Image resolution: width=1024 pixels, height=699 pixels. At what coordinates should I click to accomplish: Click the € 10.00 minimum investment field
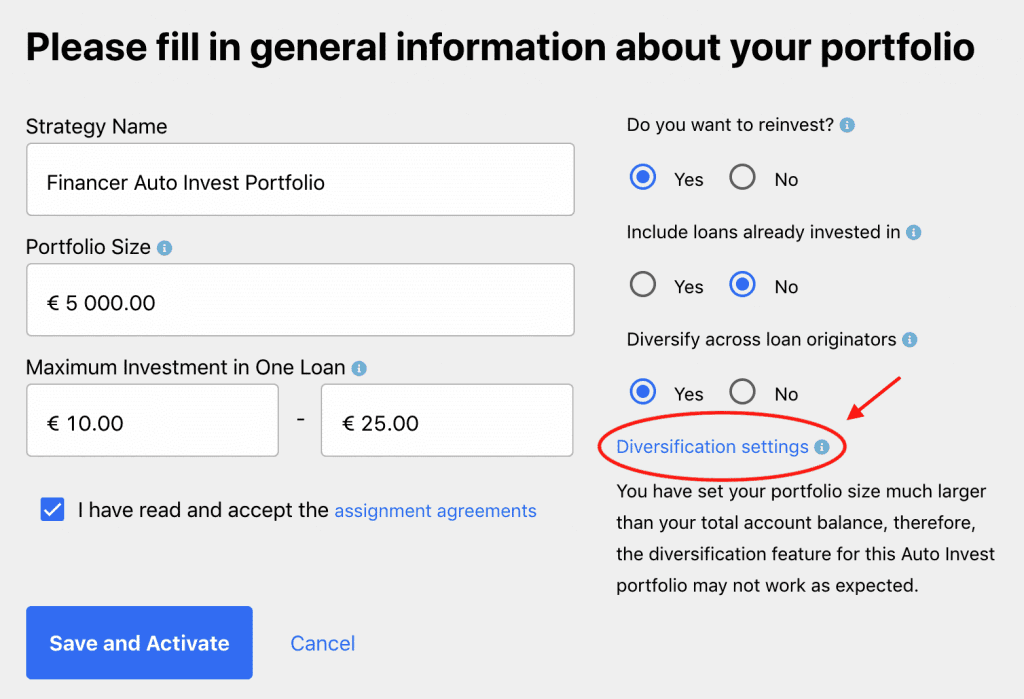(152, 421)
